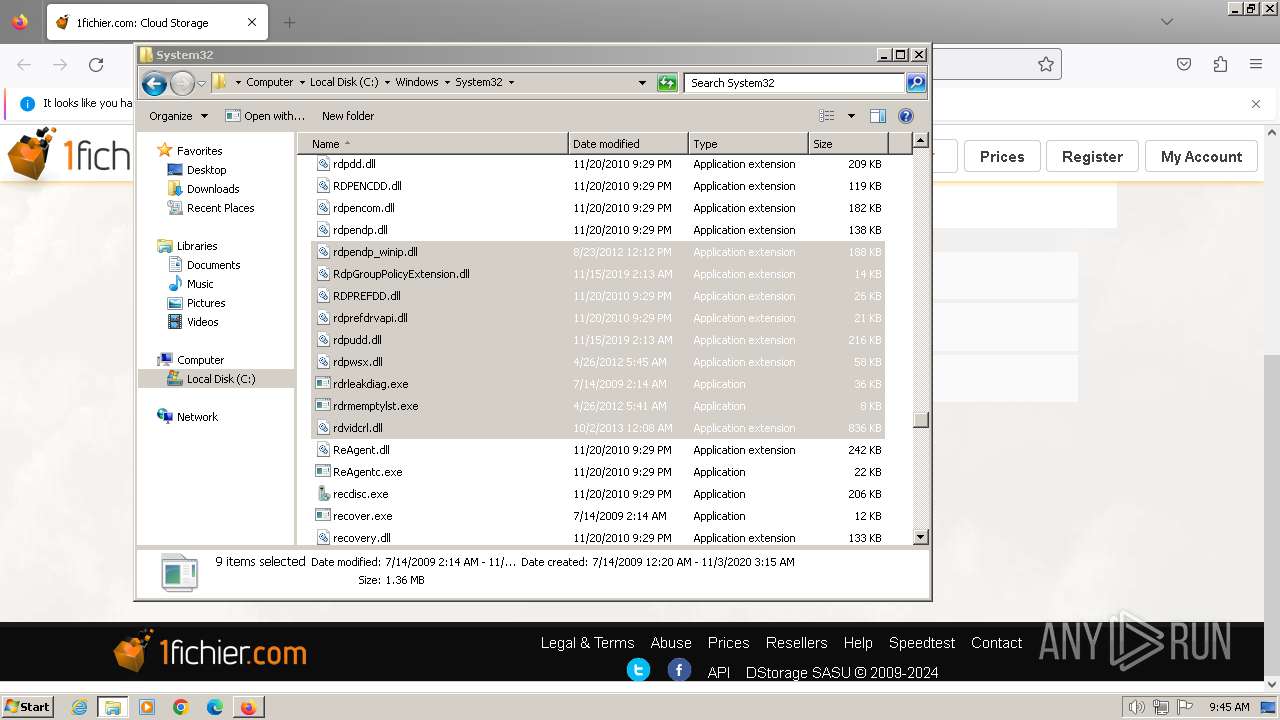This screenshot has height=720, width=1280.
Task: Click My Account button on 1fichier
Action: pos(1201,157)
